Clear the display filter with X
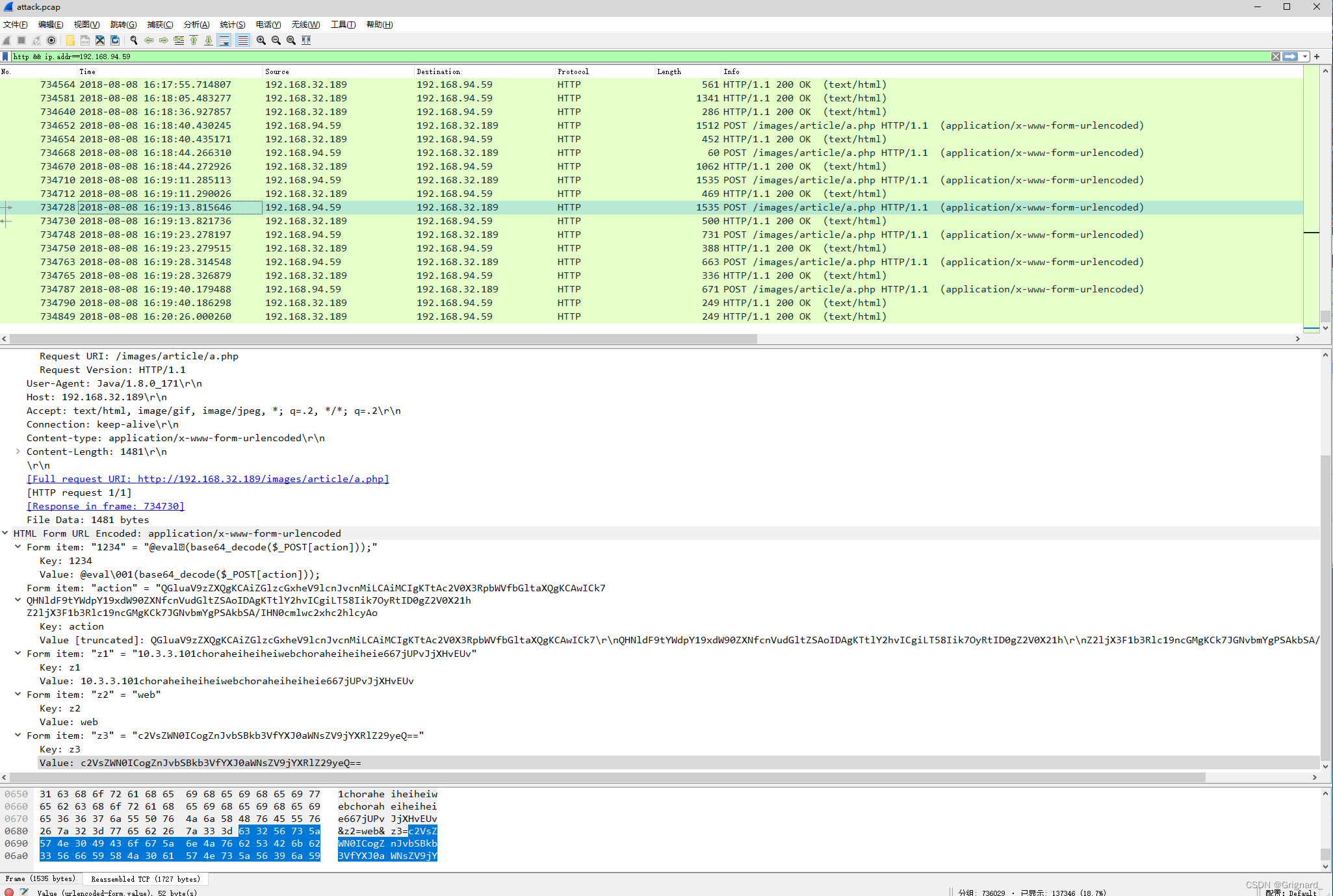Image resolution: width=1333 pixels, height=896 pixels. click(1276, 57)
